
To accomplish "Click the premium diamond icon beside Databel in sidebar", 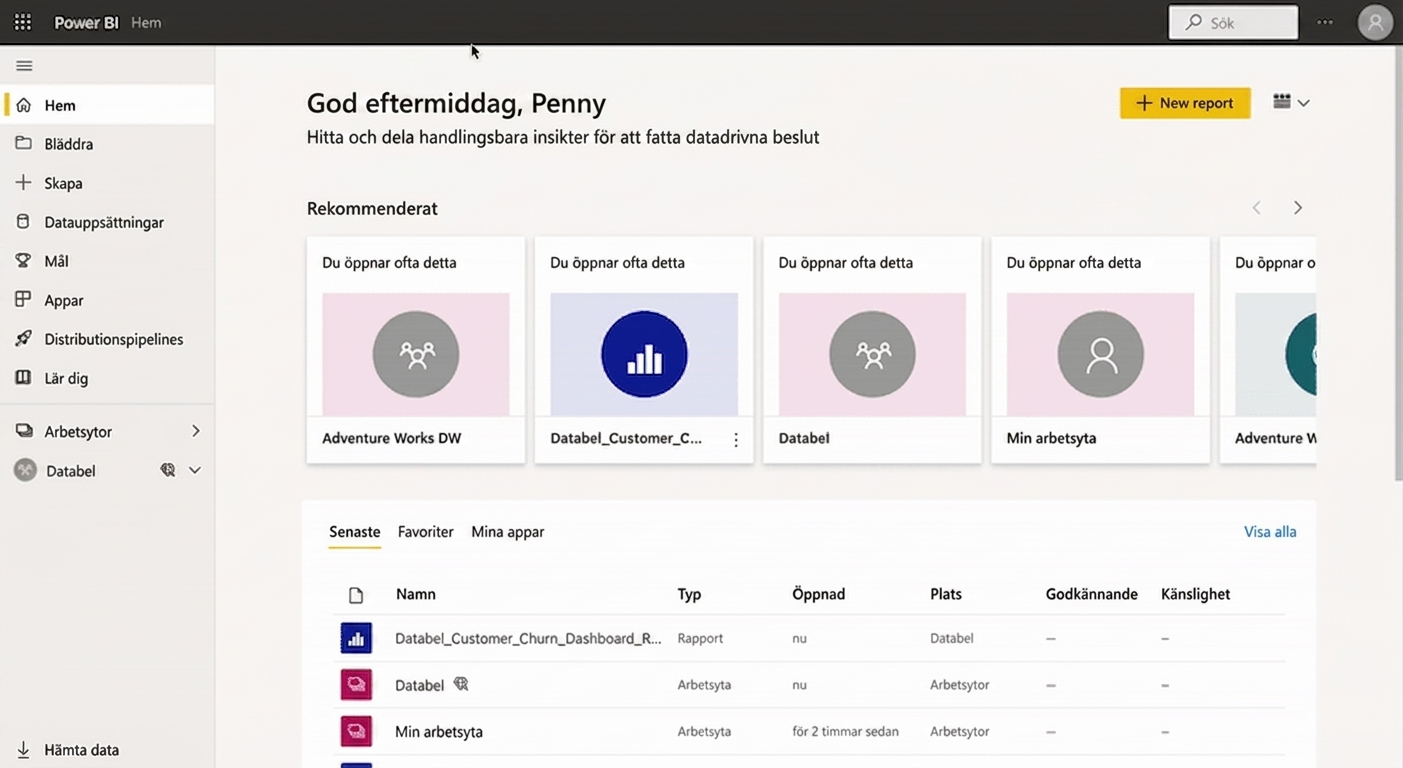I will pos(168,470).
